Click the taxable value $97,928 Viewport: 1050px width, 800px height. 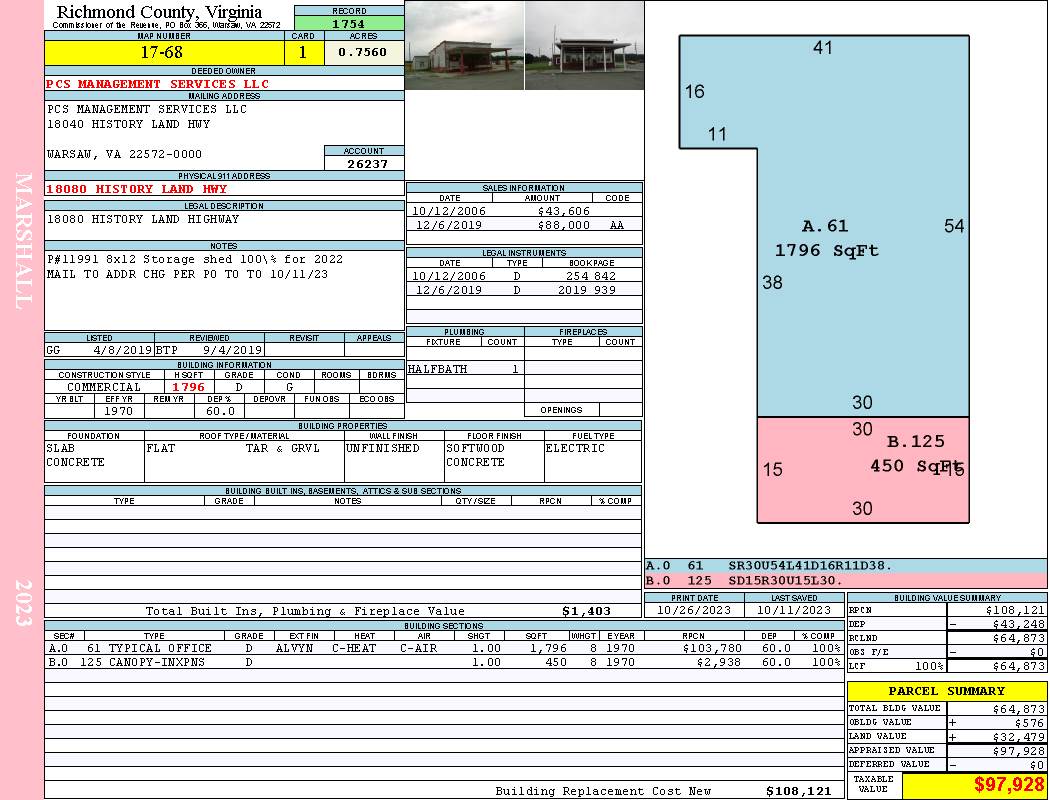tap(973, 785)
